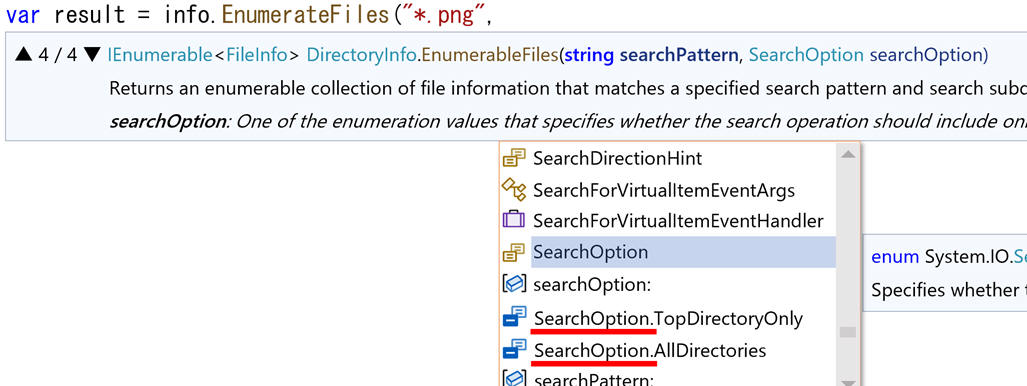Choose SearchOption.AllDirectories in completion list
This screenshot has height=386, width=1027.
(650, 351)
